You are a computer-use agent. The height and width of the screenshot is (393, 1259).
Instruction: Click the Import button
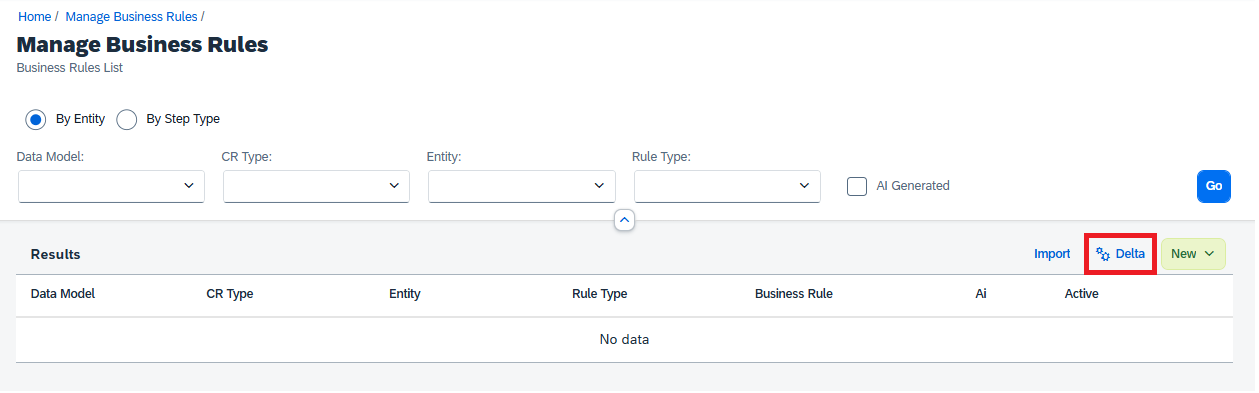(x=1052, y=254)
